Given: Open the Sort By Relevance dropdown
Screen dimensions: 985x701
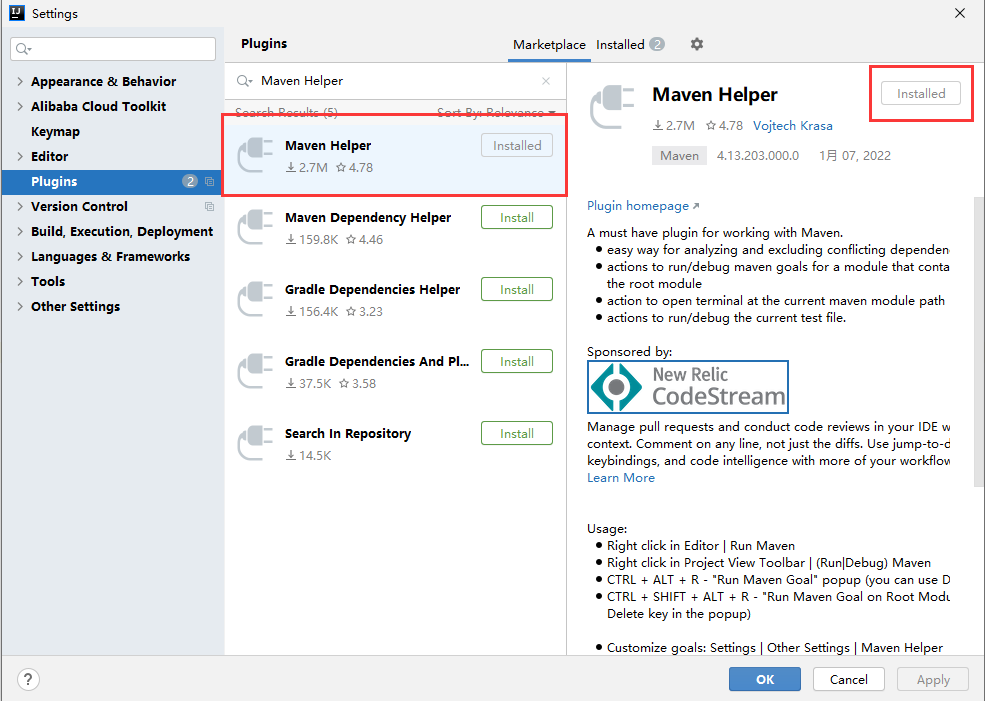Looking at the screenshot, I should 496,112.
